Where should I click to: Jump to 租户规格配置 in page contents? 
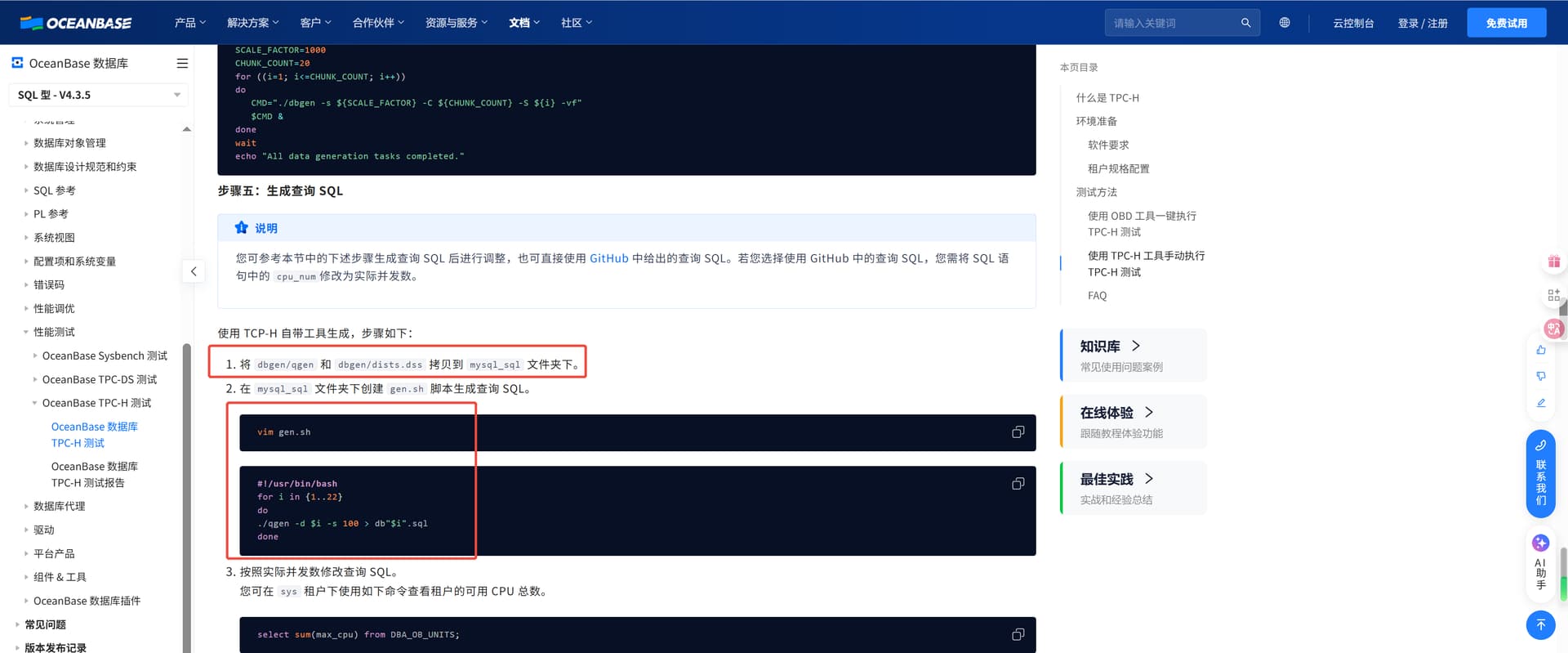click(1119, 169)
